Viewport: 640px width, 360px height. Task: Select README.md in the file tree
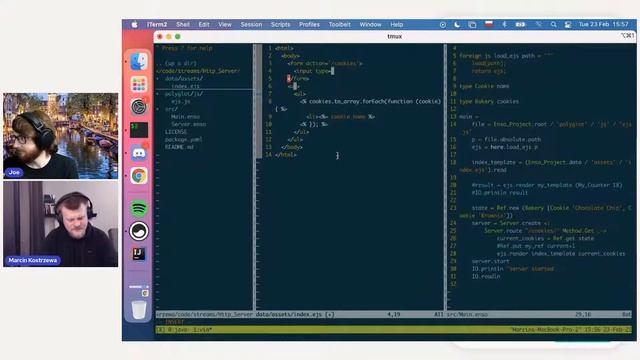pos(179,147)
